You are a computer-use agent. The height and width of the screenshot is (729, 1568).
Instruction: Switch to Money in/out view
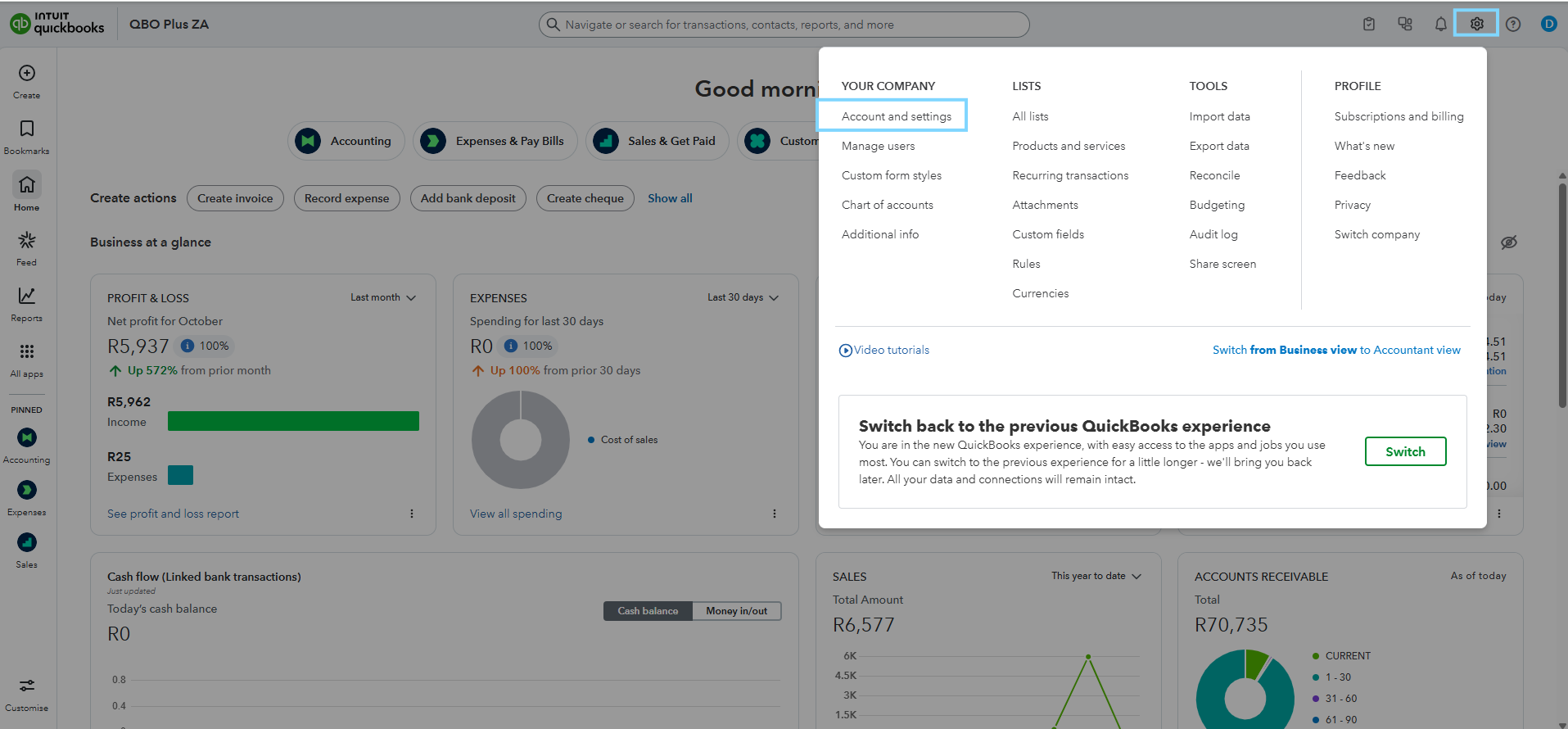[x=736, y=611]
